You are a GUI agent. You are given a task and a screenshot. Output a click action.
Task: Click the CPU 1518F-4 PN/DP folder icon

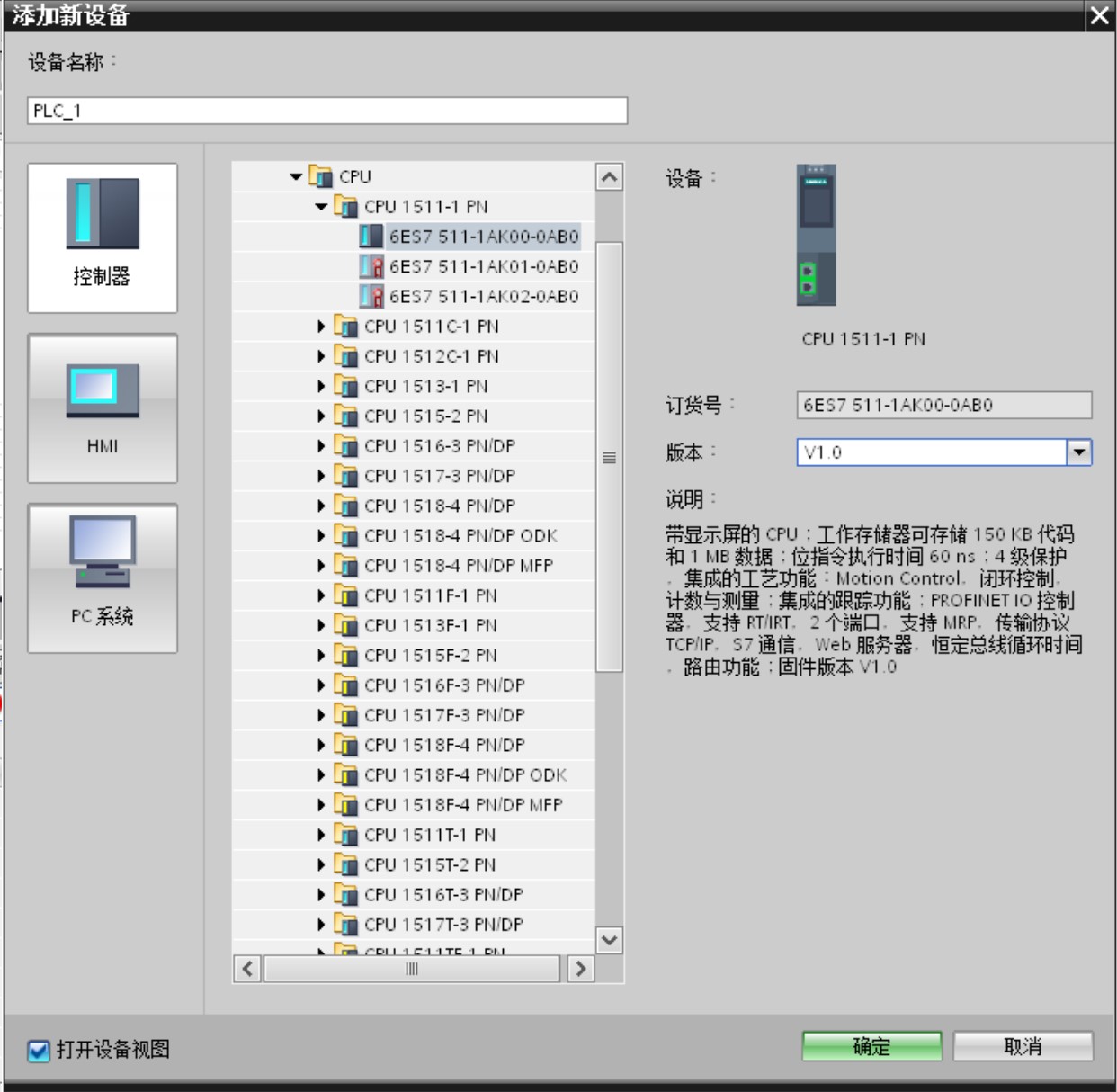346,745
